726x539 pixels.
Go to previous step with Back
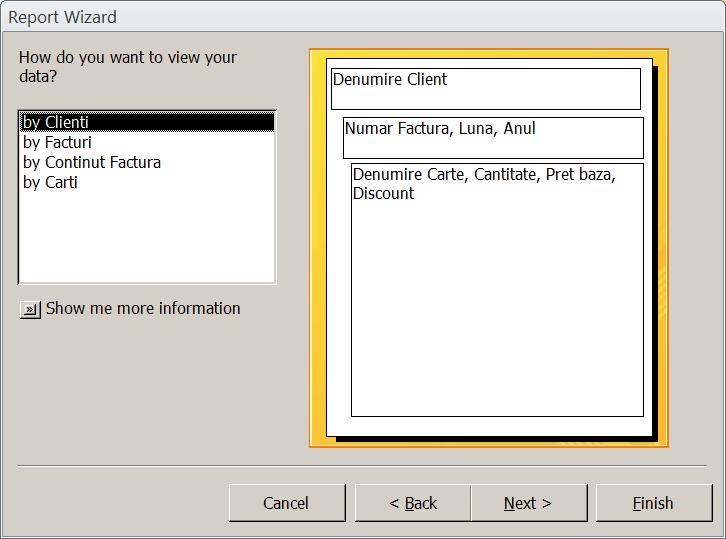(413, 503)
